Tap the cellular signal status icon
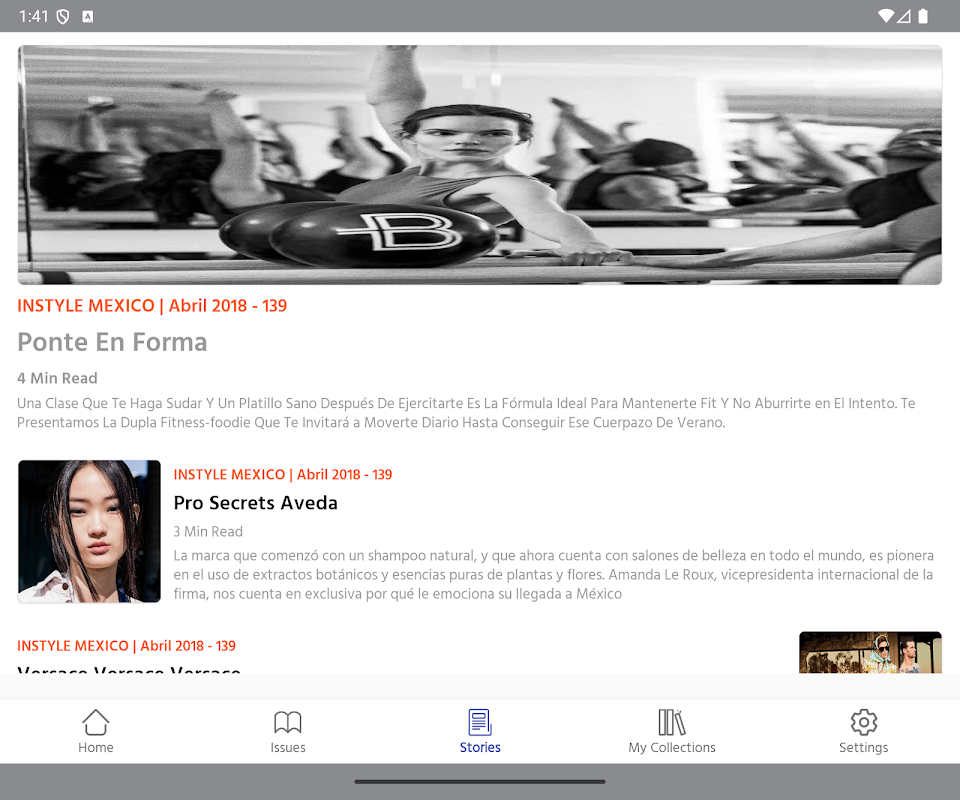Image resolution: width=960 pixels, height=800 pixels. pos(904,16)
